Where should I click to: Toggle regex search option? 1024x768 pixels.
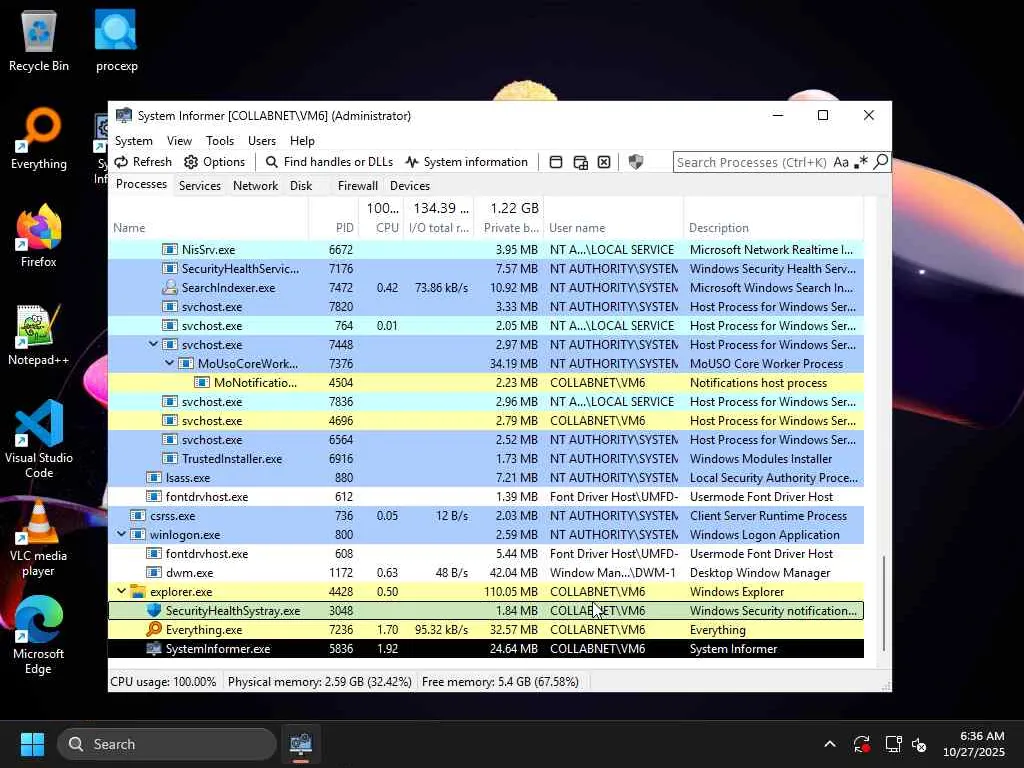(x=861, y=162)
